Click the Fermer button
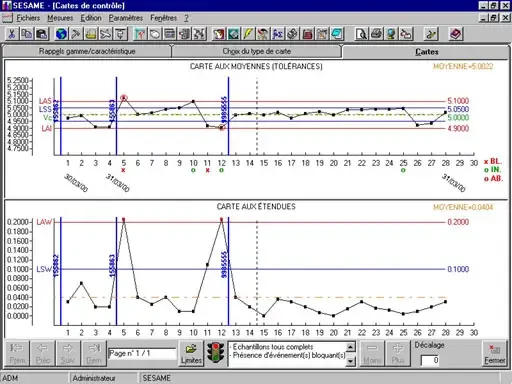Viewport: 512px width, 384px height. coord(495,354)
